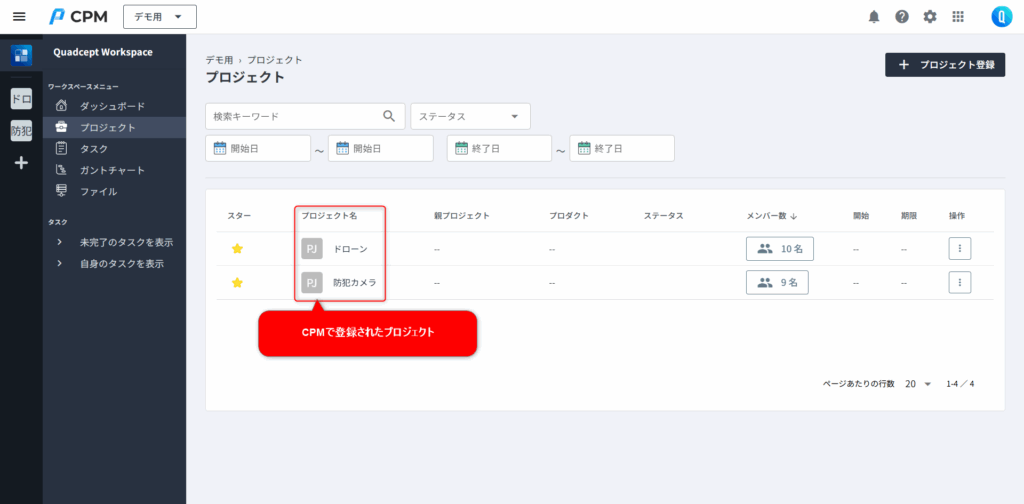This screenshot has width=1024, height=504.
Task: Click the notifications bell icon
Action: [874, 17]
